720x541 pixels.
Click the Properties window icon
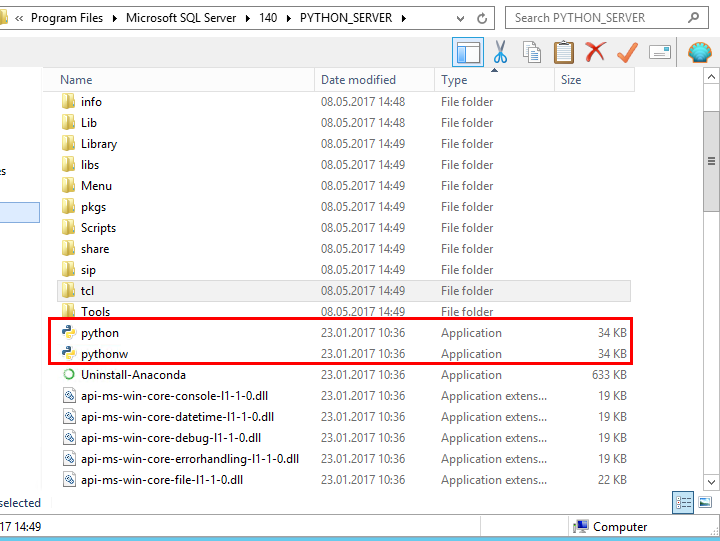tap(660, 52)
